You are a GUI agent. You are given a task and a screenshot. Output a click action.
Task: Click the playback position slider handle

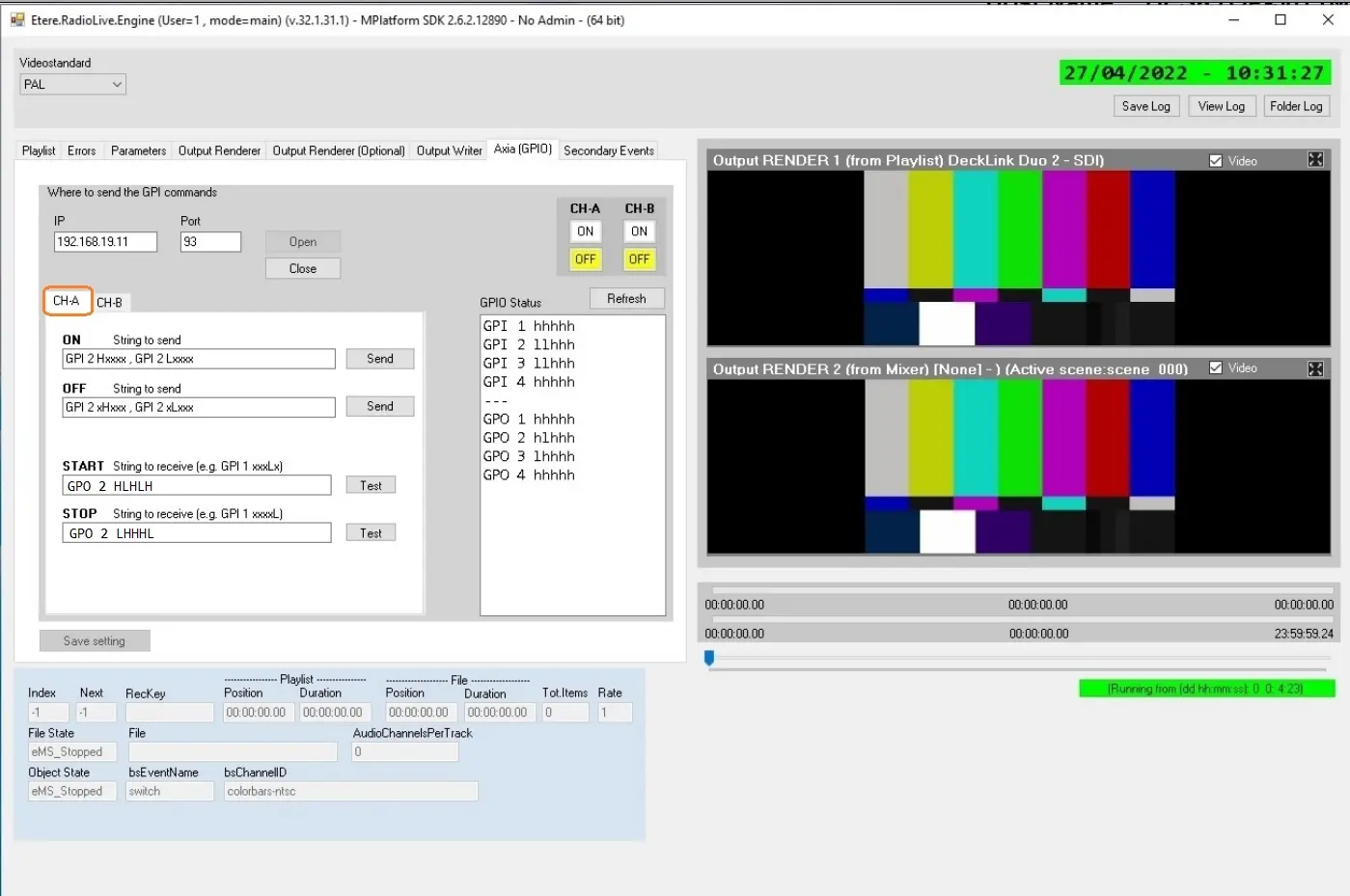coord(709,658)
